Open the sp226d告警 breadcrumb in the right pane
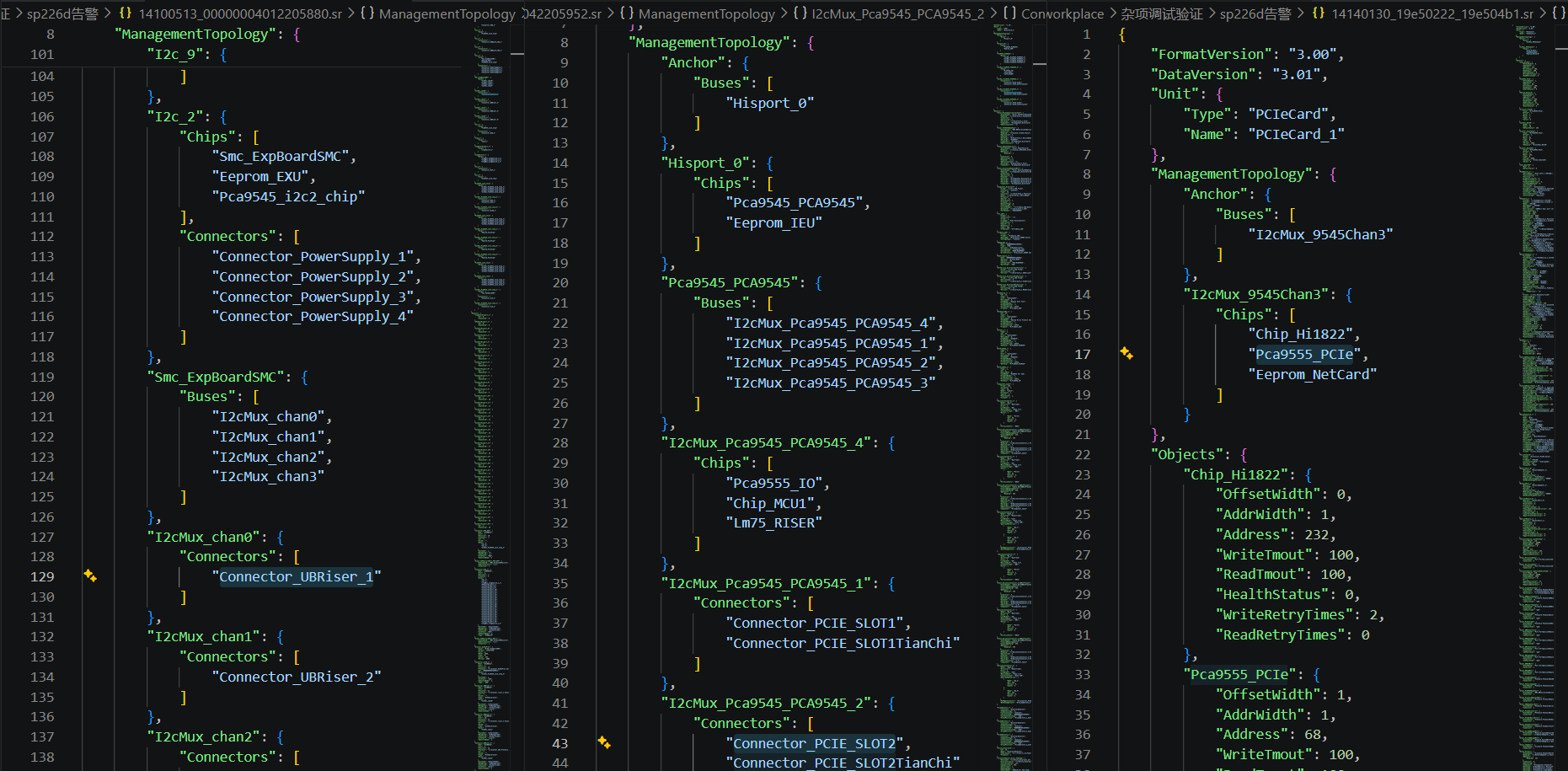This screenshot has height=771, width=1568. coord(1255,13)
